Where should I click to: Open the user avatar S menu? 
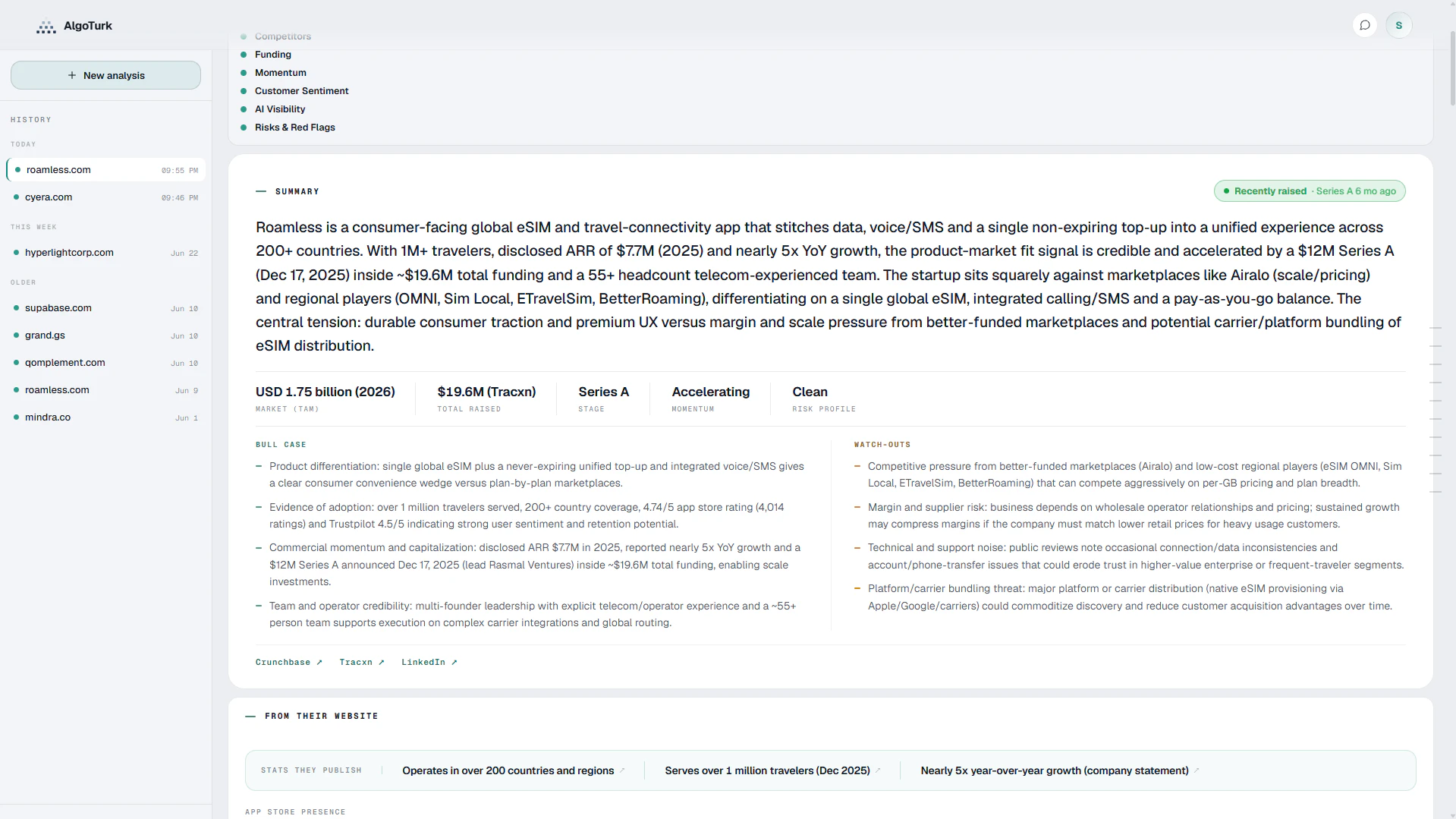(x=1398, y=25)
